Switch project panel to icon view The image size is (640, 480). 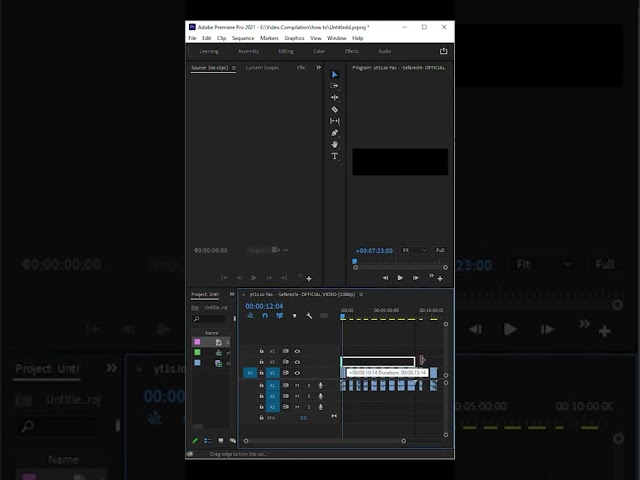pyautogui.click(x=220, y=440)
